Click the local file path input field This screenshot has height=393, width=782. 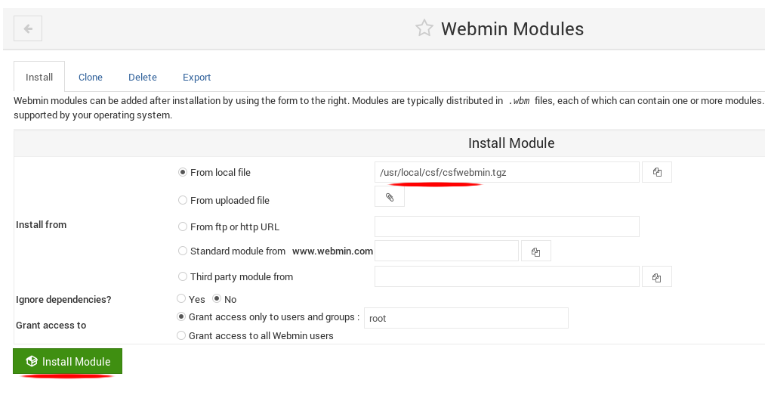pos(507,173)
